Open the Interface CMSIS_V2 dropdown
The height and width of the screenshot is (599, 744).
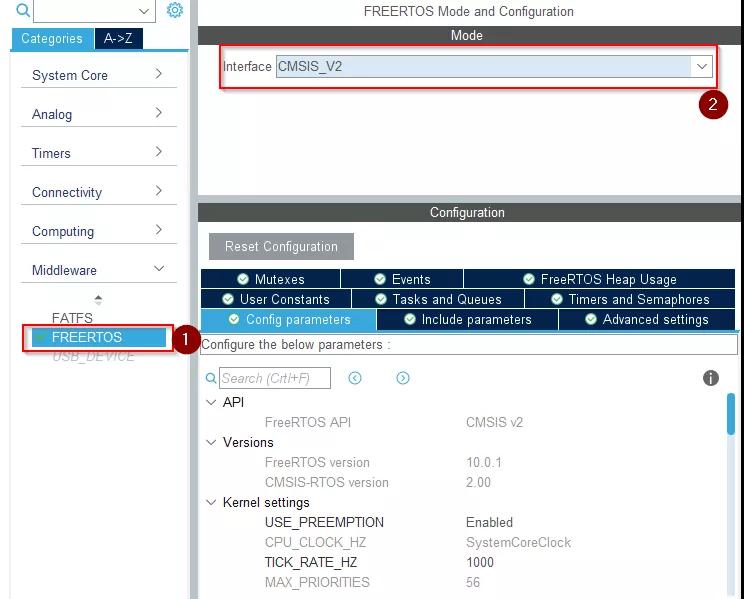[x=702, y=67]
